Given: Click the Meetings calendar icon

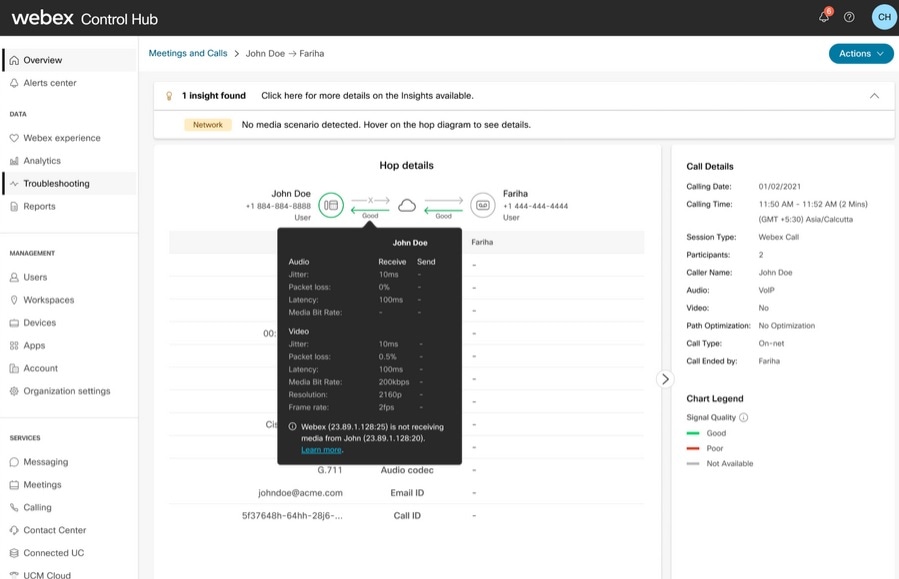Looking at the screenshot, I should coord(14,485).
